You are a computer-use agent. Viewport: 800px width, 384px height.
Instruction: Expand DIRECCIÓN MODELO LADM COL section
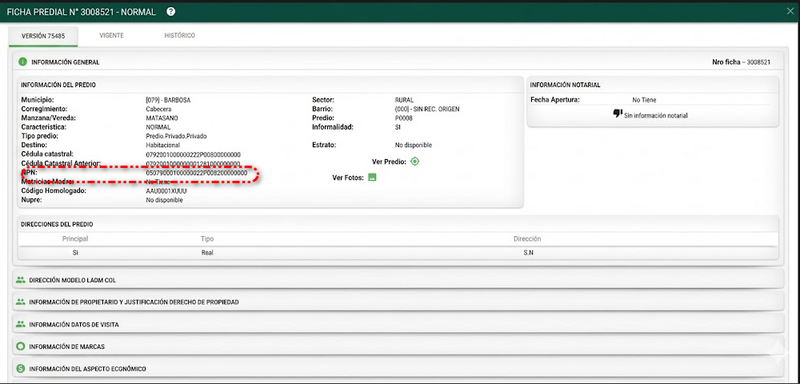(397, 280)
